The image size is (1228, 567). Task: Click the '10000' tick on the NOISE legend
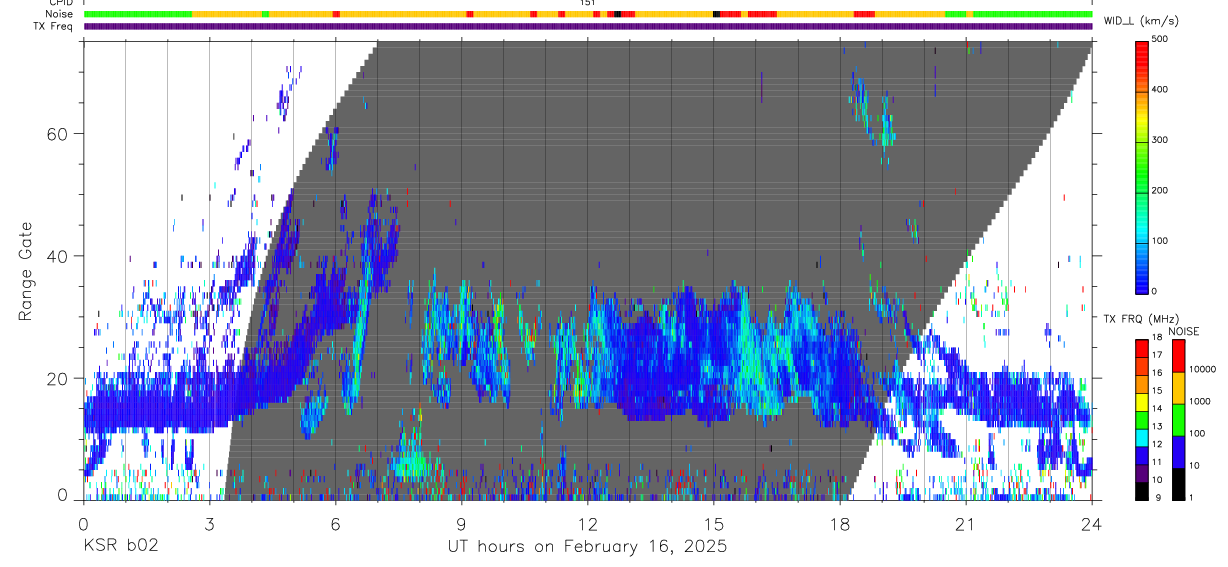tap(1201, 370)
